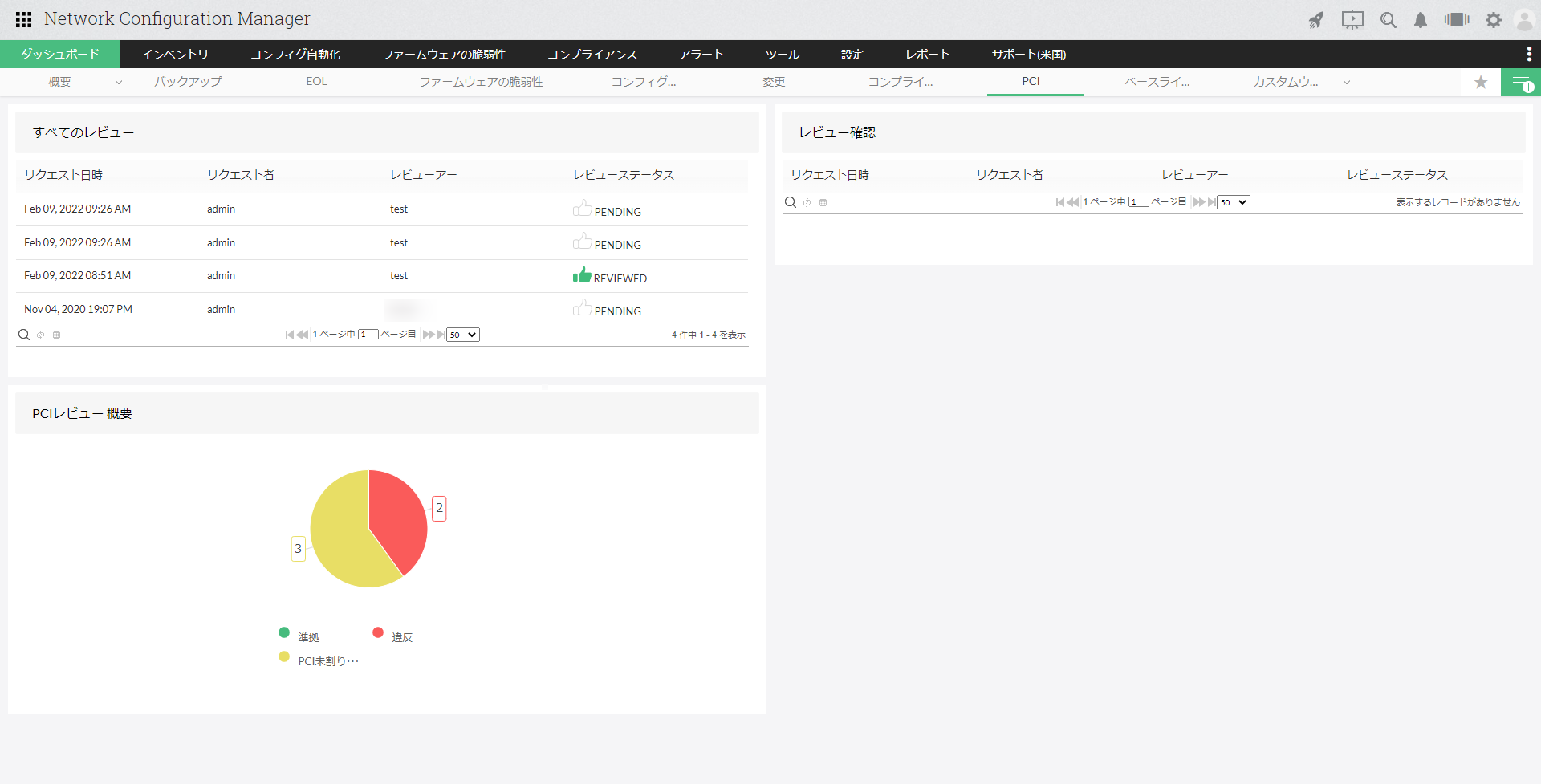
Task: Open page size dropdown in レビュー確認 pager
Action: coord(1234,202)
